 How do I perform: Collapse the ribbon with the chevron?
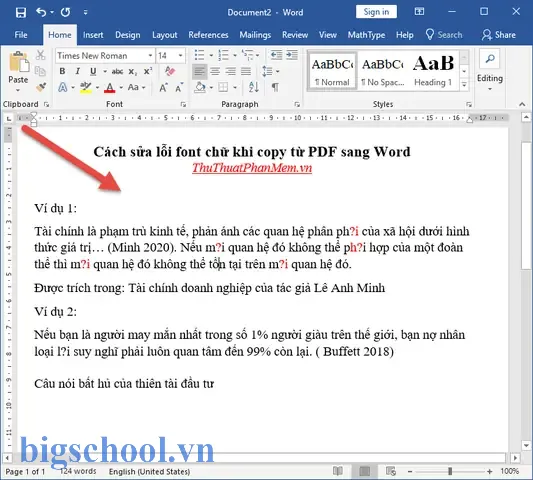(522, 104)
